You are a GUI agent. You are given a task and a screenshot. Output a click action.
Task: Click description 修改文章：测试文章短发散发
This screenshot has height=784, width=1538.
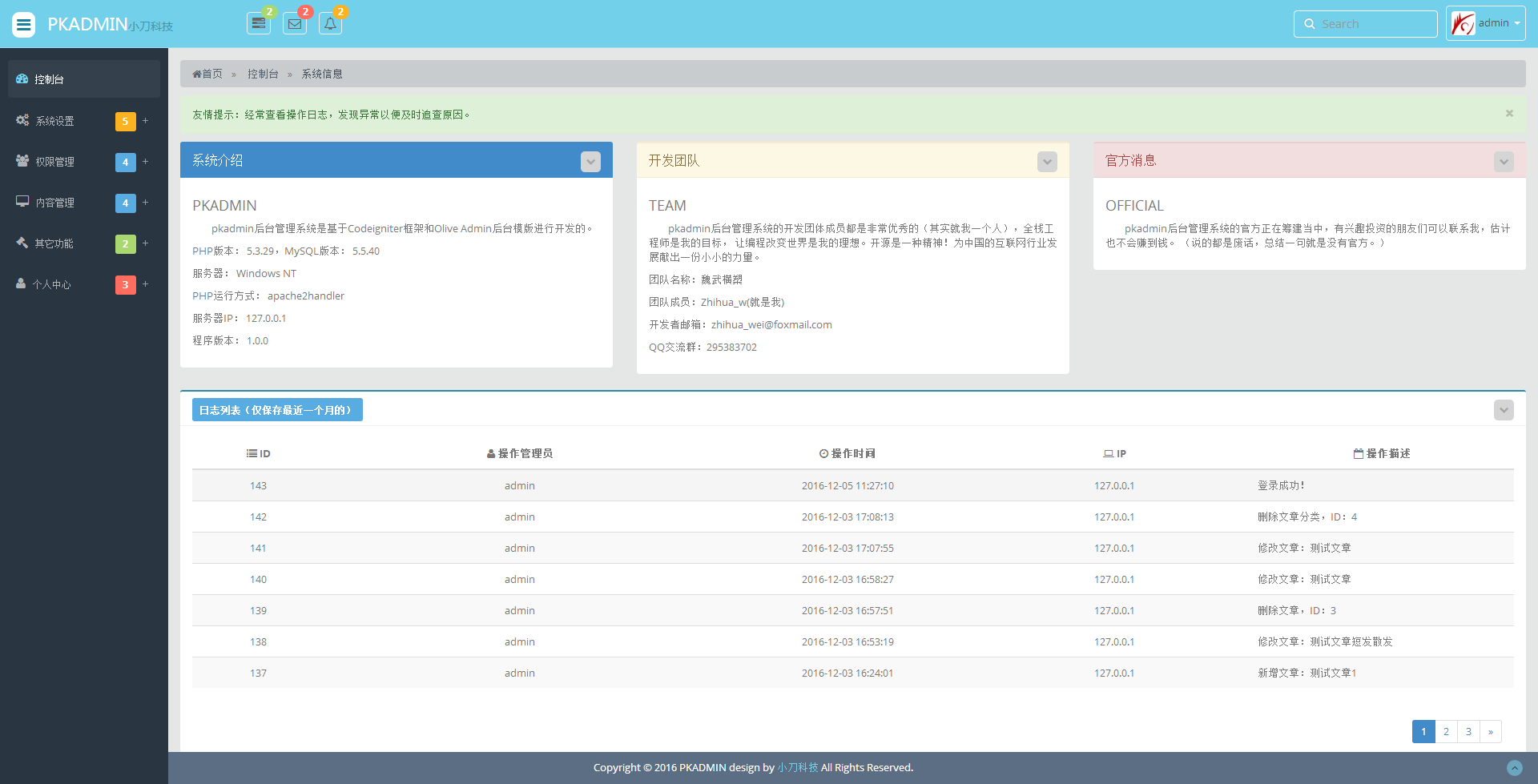[x=1325, y=641]
